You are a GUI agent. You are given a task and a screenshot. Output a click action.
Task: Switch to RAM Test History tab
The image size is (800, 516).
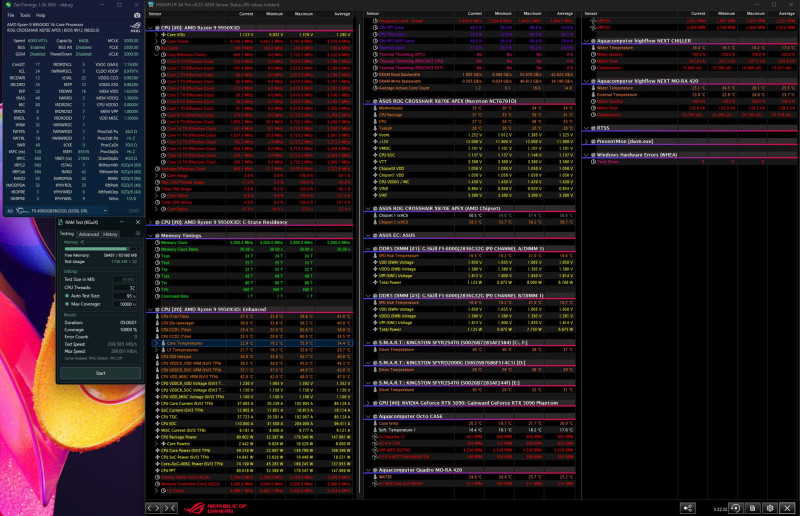110,234
